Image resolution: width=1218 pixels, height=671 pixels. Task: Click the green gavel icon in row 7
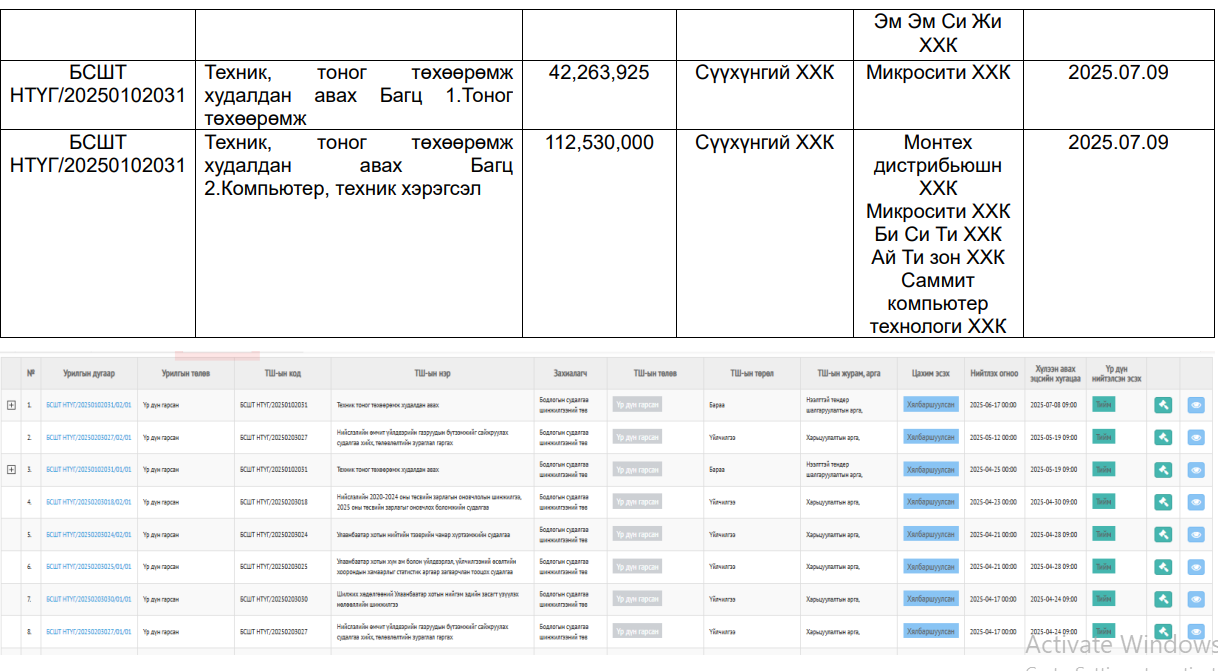(x=1163, y=599)
